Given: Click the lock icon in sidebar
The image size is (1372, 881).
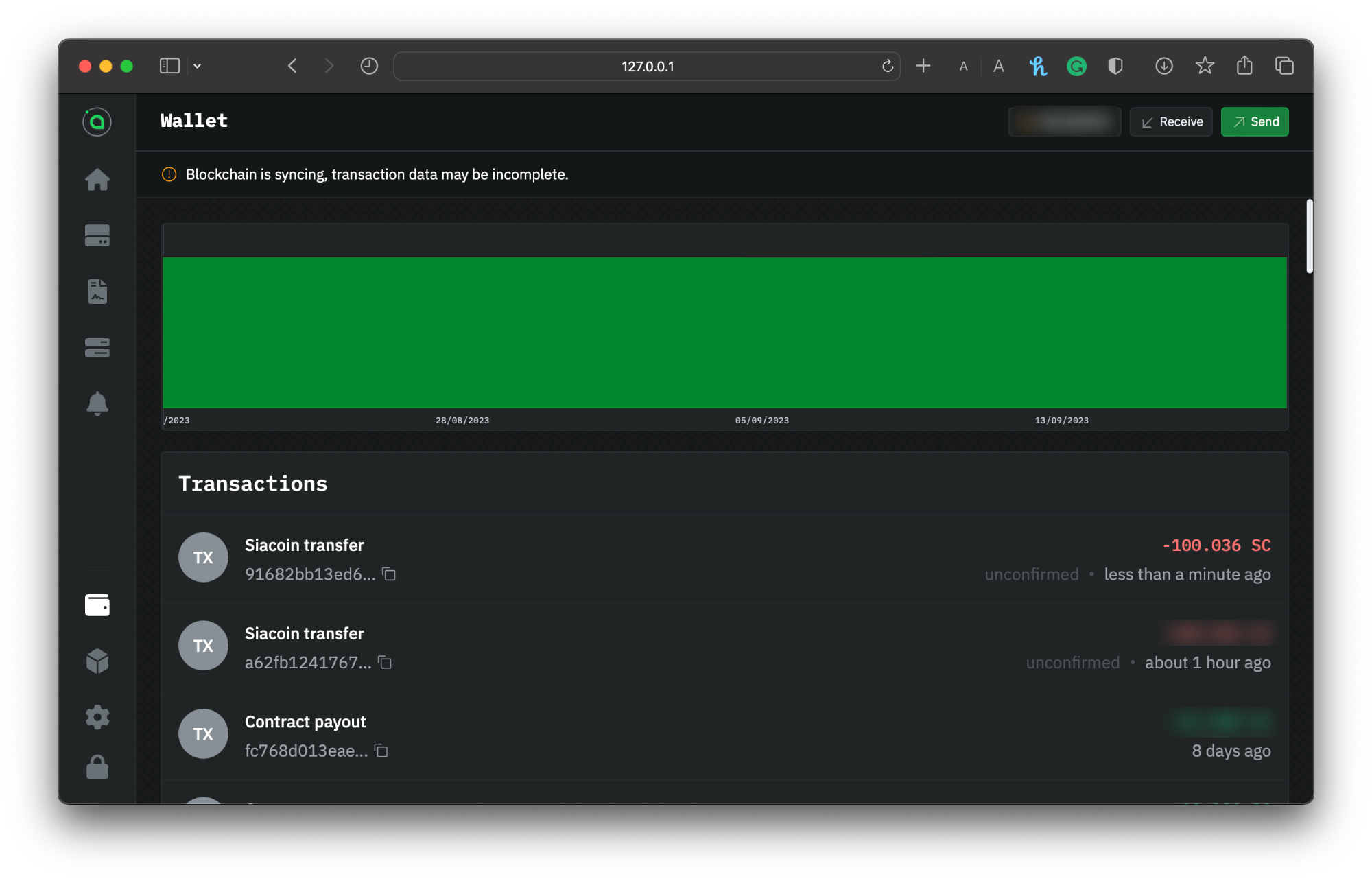Looking at the screenshot, I should 97,767.
